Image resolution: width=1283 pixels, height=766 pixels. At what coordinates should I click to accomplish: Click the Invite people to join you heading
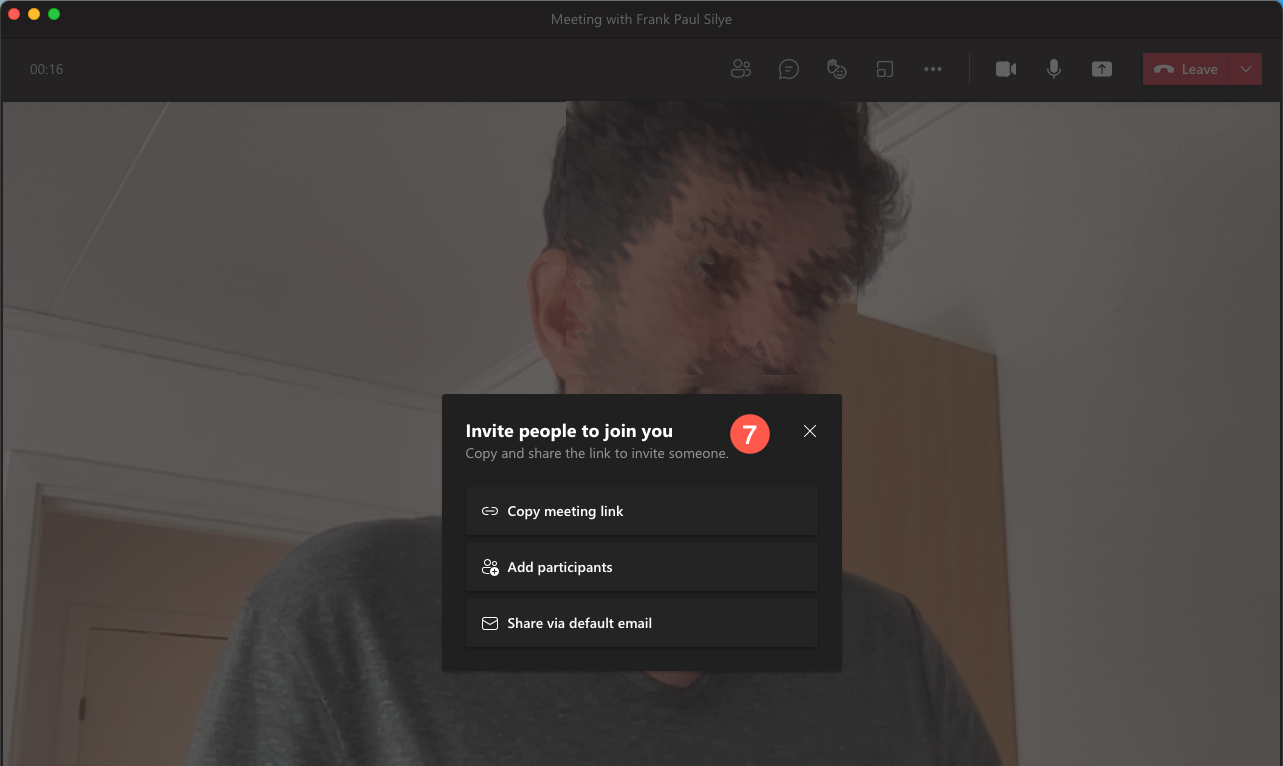click(569, 431)
